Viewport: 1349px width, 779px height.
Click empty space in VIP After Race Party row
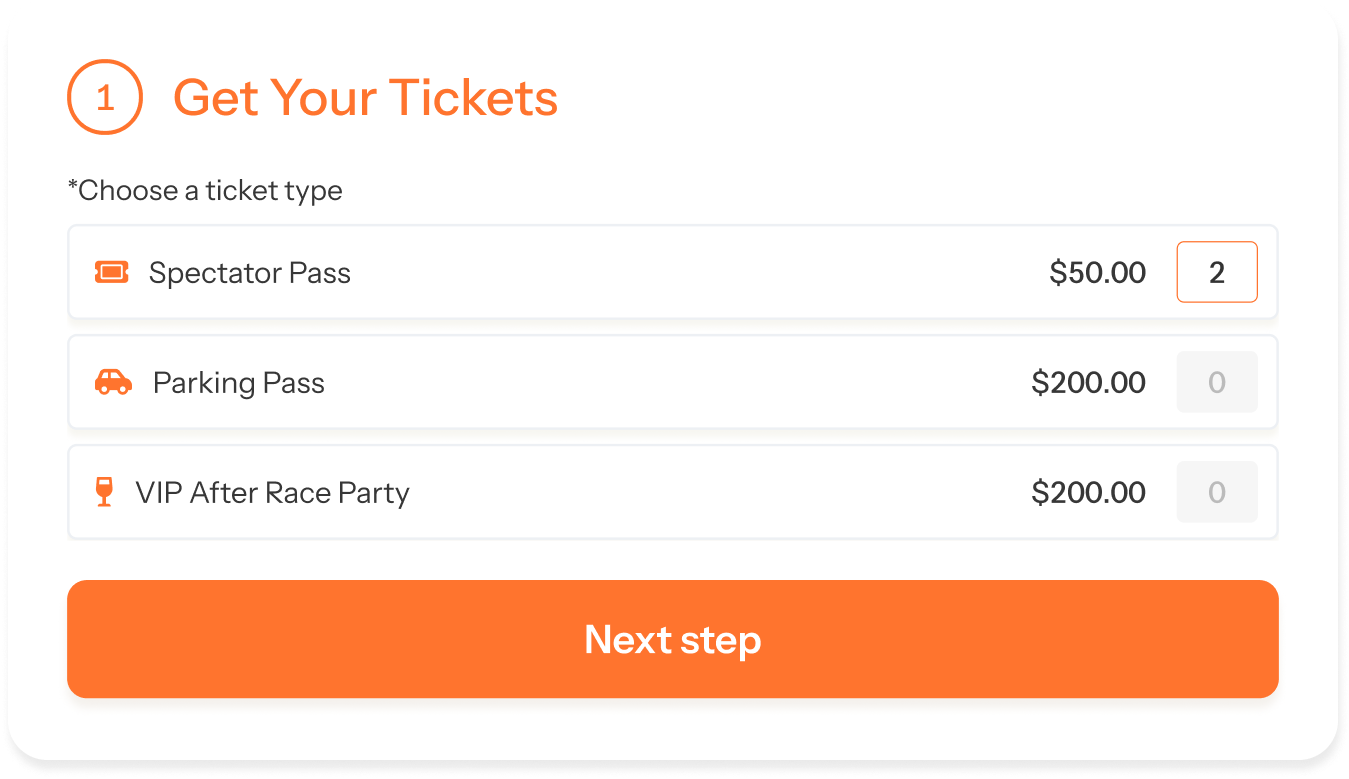720,492
